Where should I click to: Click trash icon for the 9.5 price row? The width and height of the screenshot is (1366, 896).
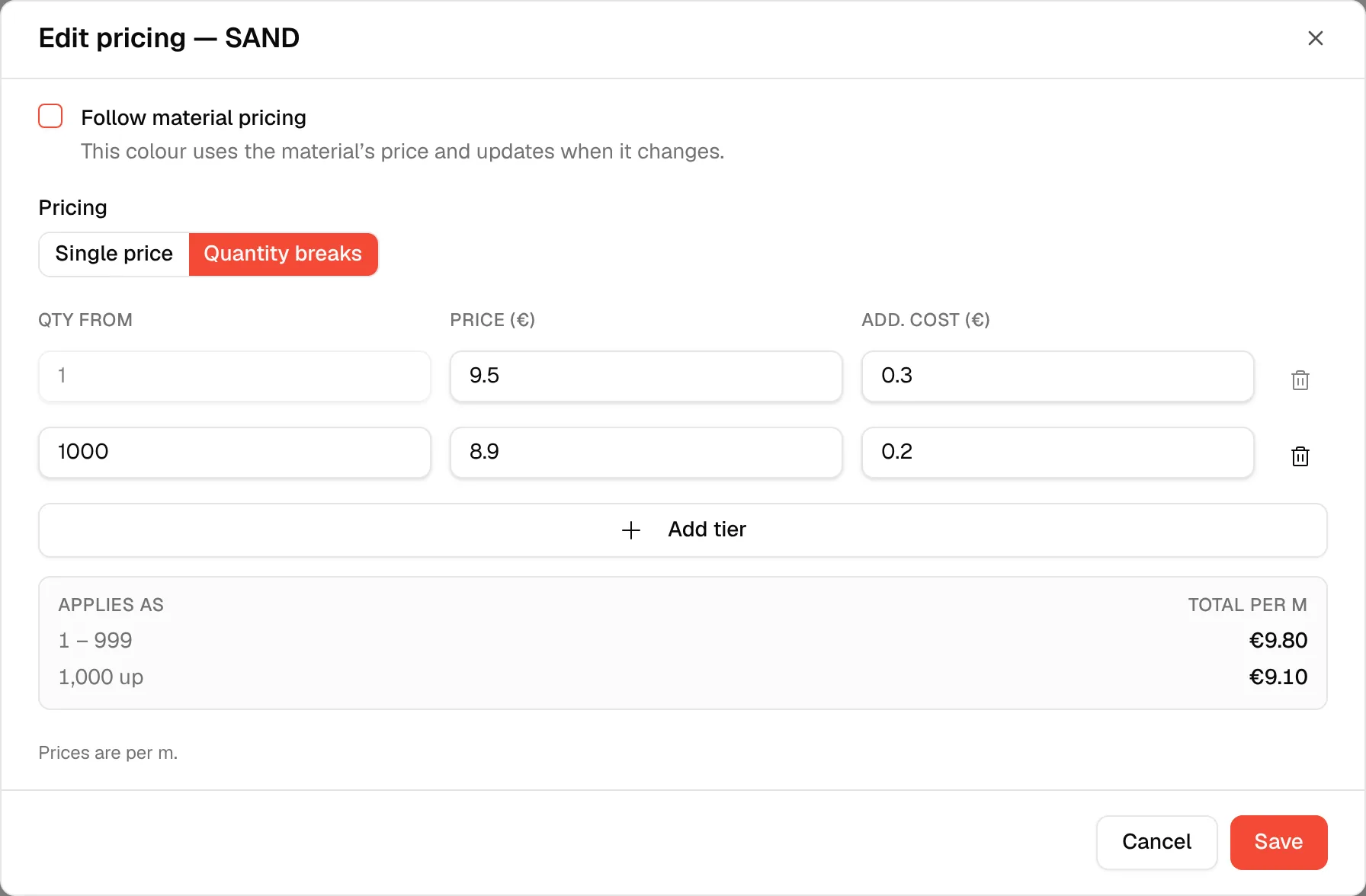click(x=1300, y=379)
